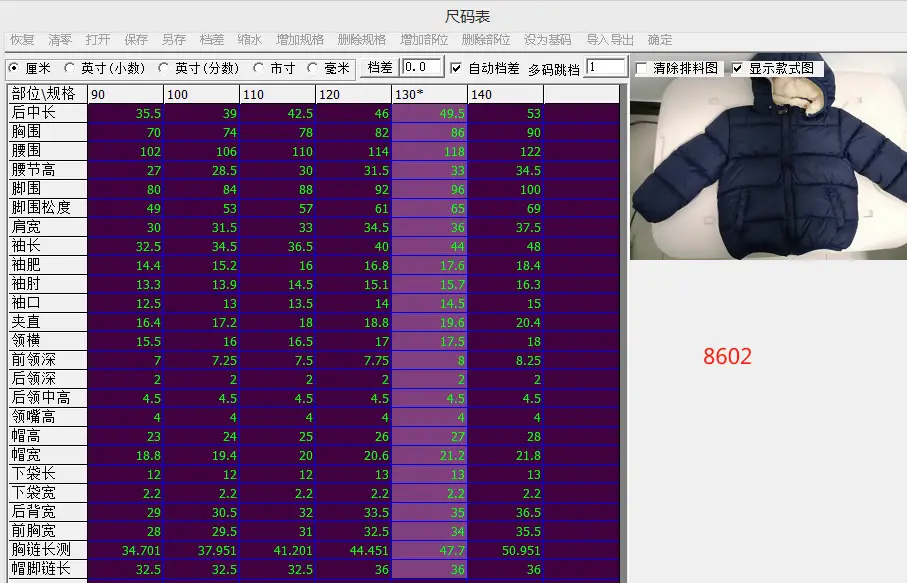This screenshot has height=583, width=907.
Task: Select 另存 in the menu bar
Action: (174, 40)
